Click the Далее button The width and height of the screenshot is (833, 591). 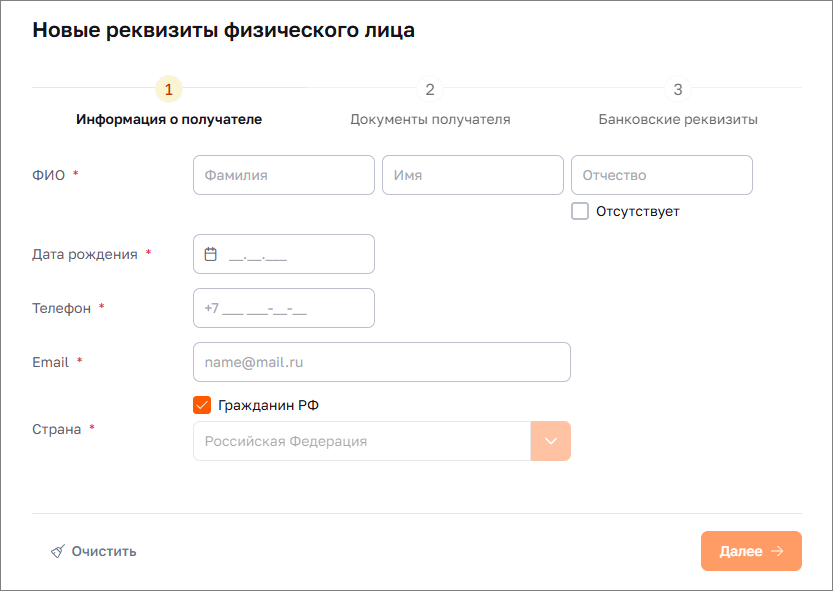click(751, 551)
